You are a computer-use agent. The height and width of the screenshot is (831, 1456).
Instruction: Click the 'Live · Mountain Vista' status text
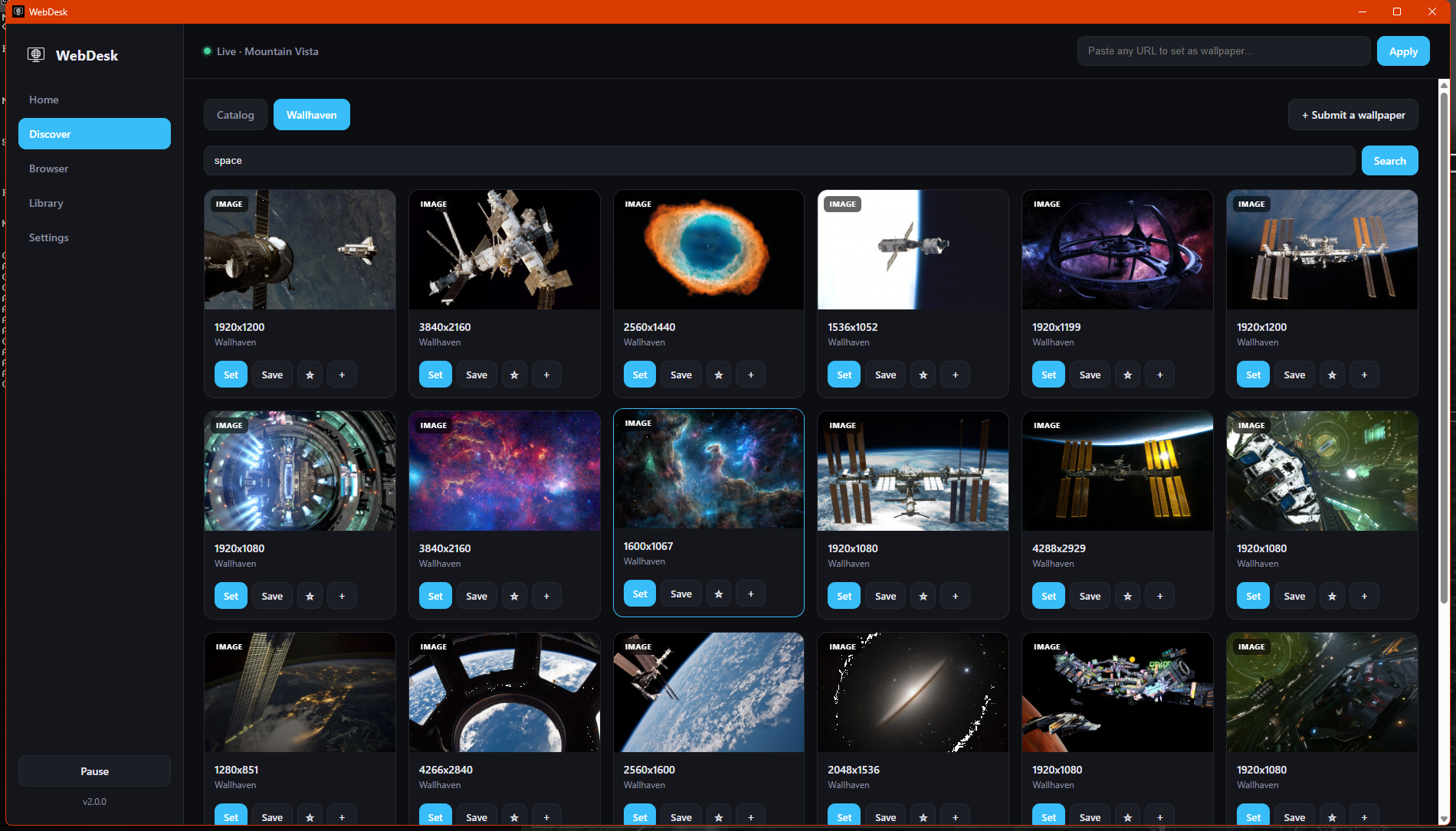click(x=267, y=51)
